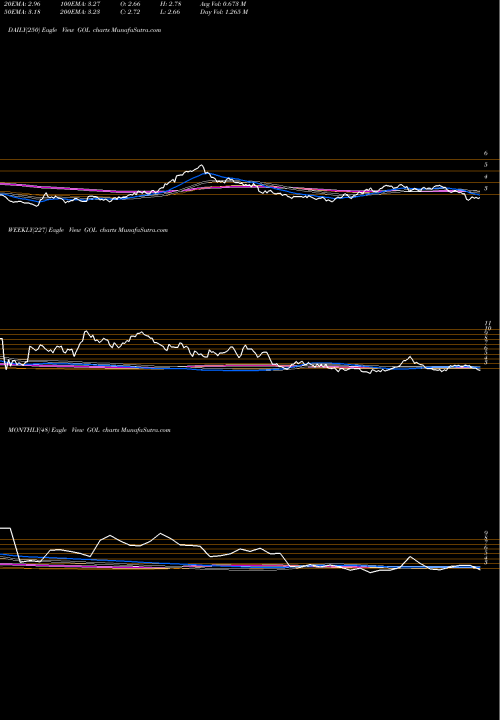Click axis label 11 on weekly chart
Screen dimensions: 500x720
(488, 323)
